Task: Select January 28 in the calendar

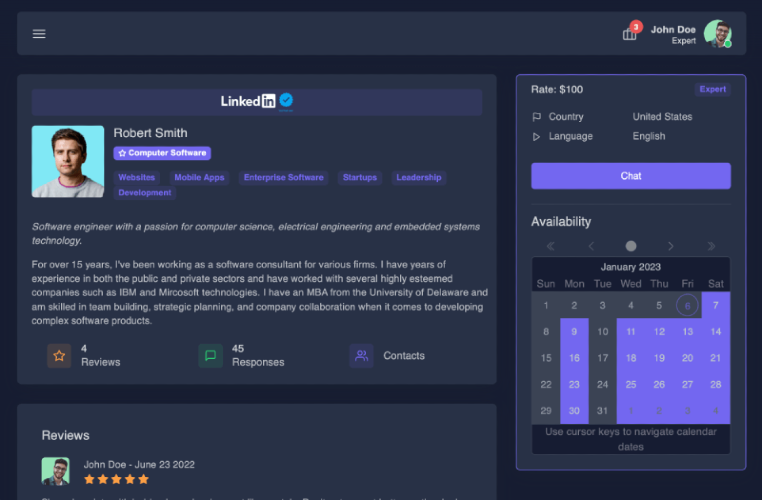Action: click(716, 384)
